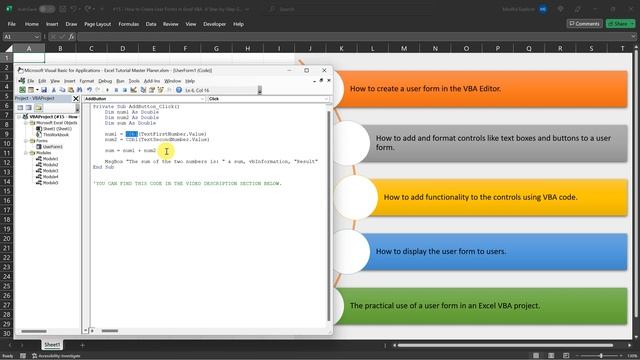The width and height of the screenshot is (640, 360).
Task: Click the Excel Search box
Action: click(351, 9)
